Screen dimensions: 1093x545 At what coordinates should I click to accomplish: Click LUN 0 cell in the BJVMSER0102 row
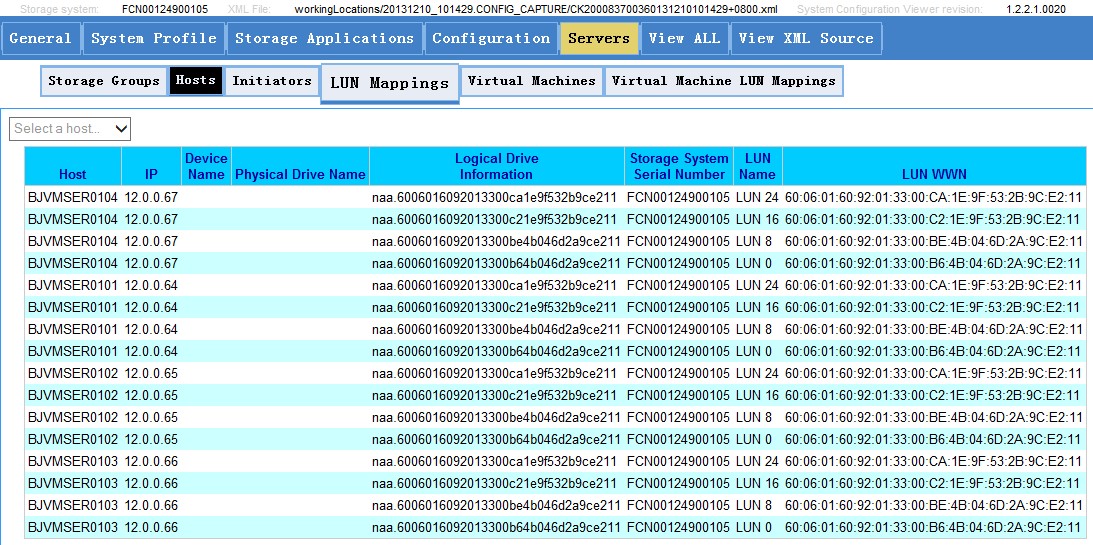(x=754, y=440)
